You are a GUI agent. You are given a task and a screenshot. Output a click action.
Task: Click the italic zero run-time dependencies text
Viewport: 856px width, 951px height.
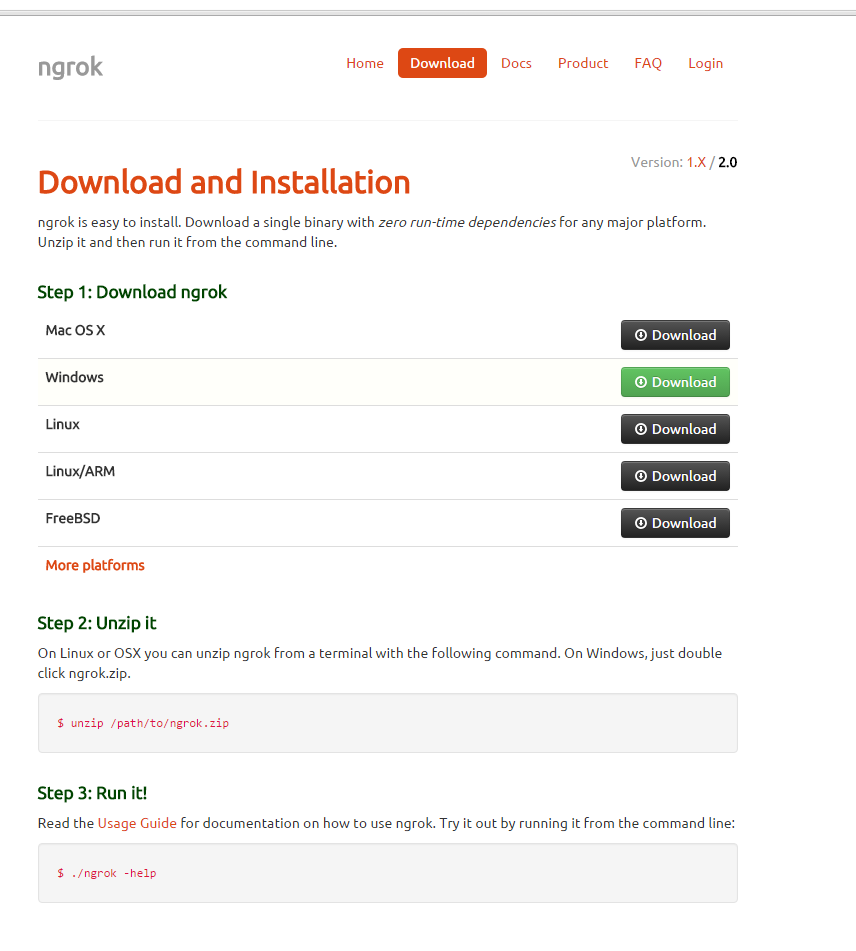(x=467, y=222)
